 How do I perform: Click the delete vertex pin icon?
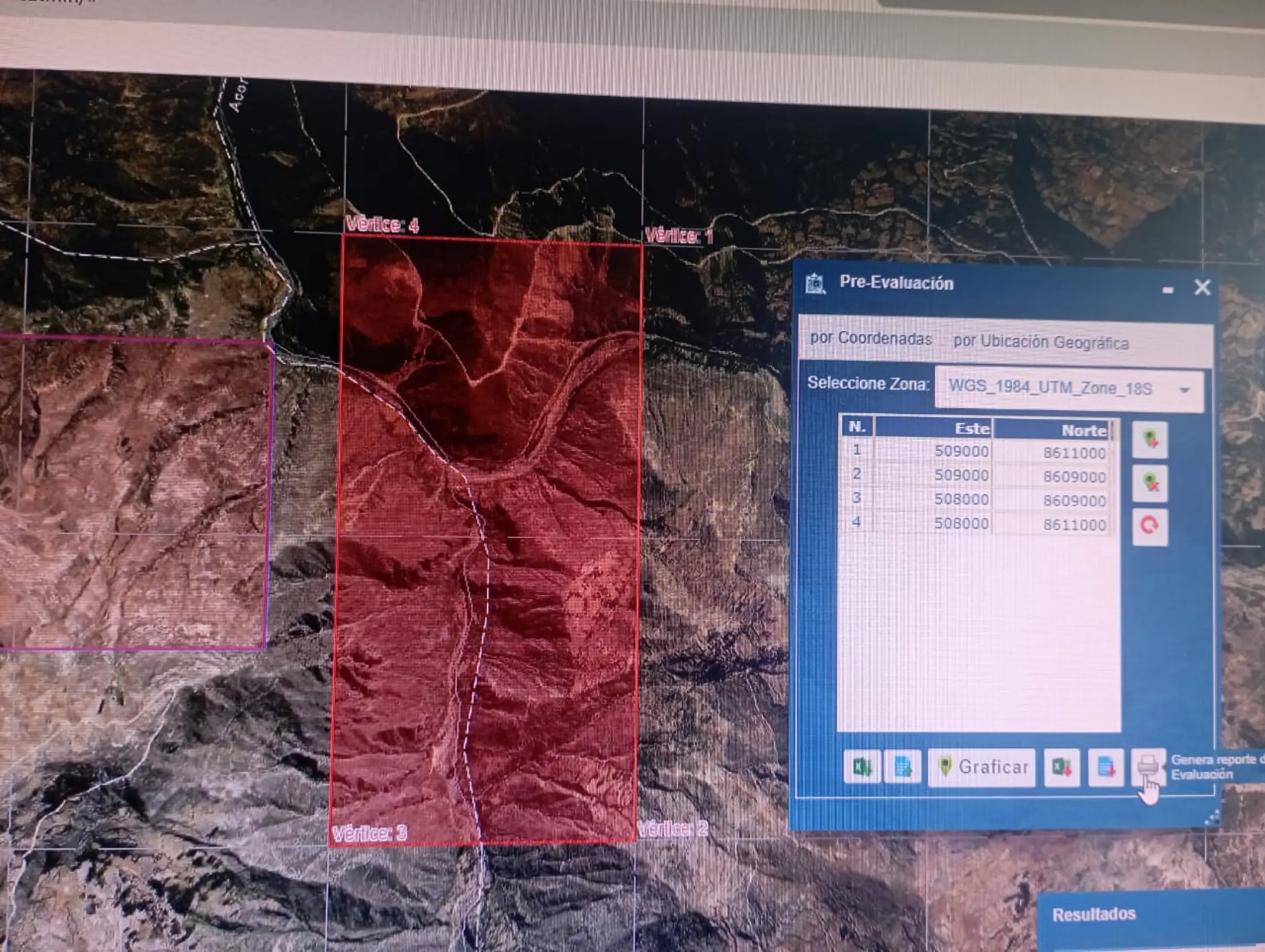pos(1149,483)
